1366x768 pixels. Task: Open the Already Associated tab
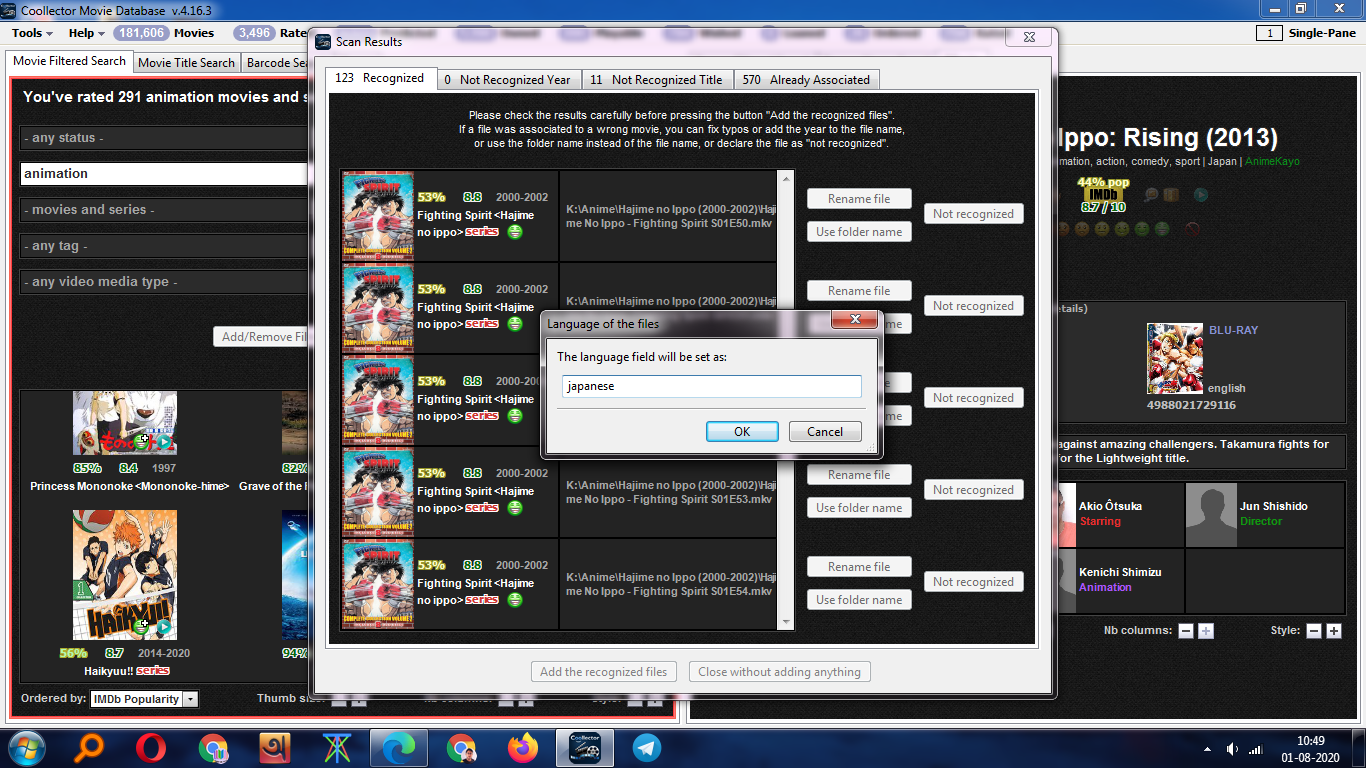click(807, 80)
